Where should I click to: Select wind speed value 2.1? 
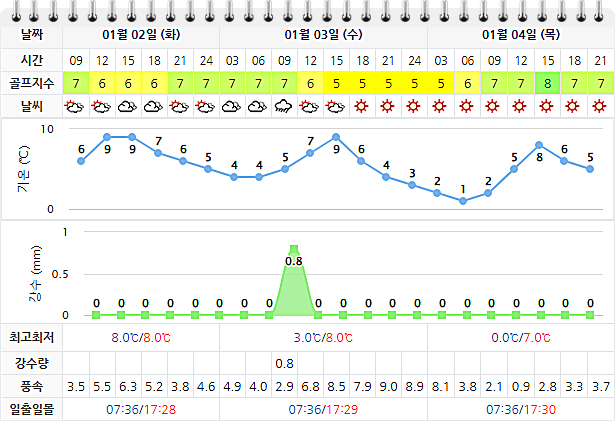[x=494, y=387]
